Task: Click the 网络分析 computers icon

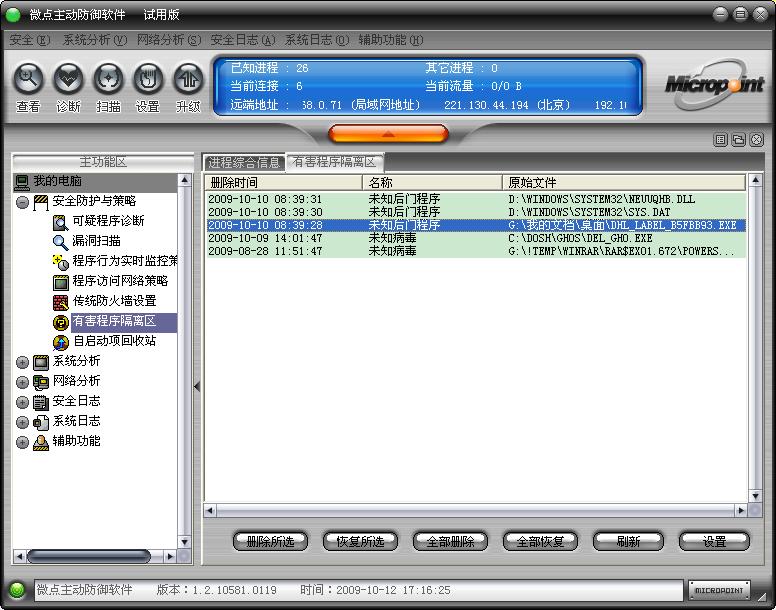Action: (41, 382)
